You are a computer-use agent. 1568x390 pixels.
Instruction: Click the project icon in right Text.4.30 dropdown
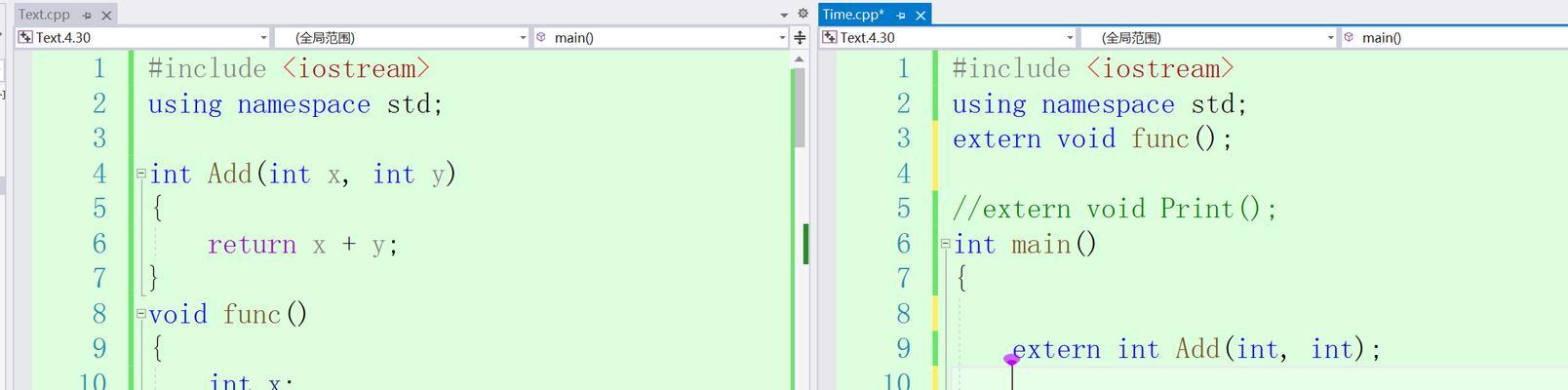[x=830, y=37]
